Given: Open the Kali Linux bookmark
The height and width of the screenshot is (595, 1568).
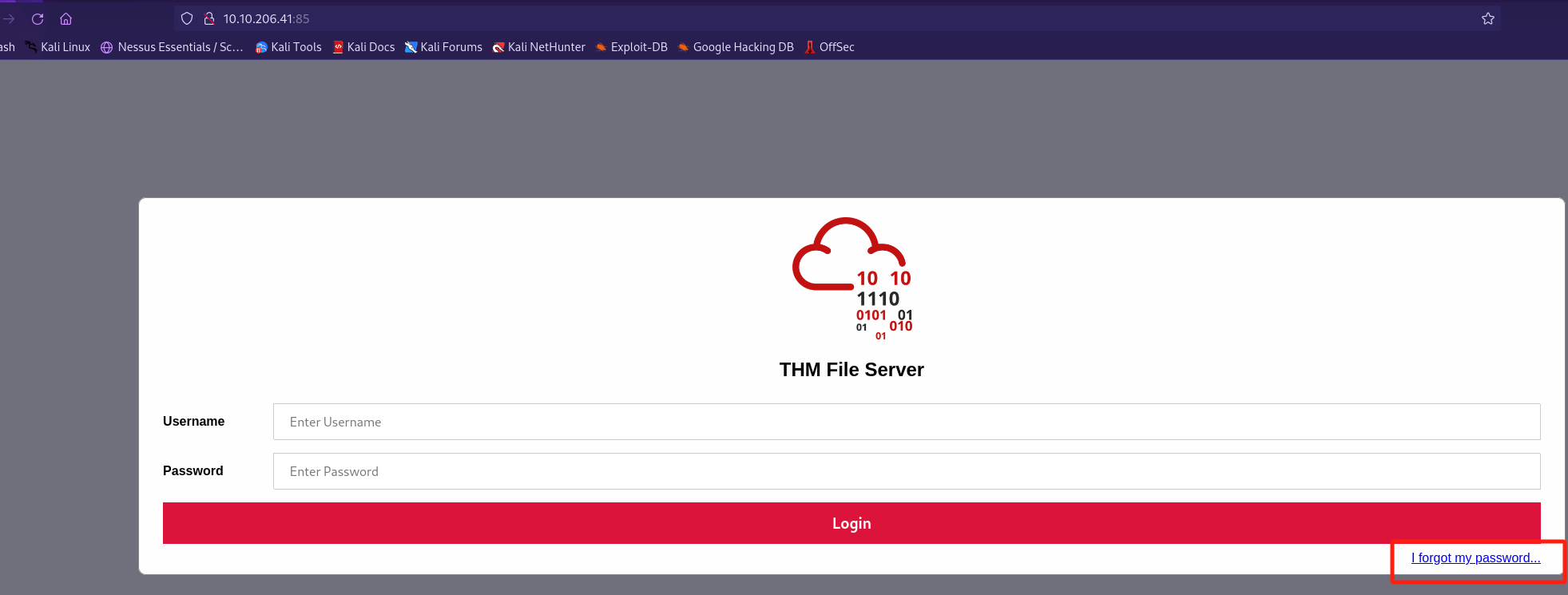Looking at the screenshot, I should [58, 47].
